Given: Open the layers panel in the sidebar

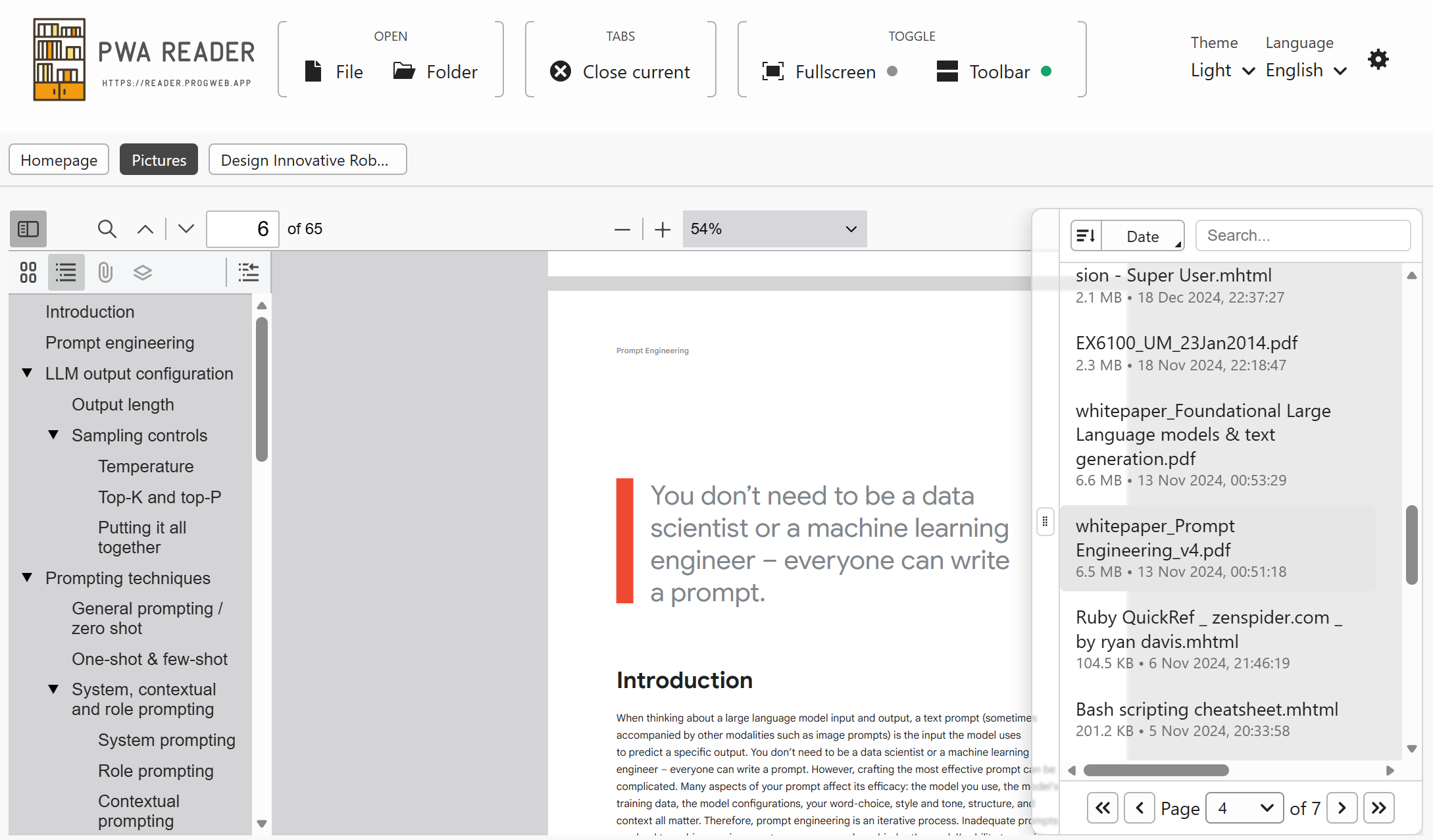Looking at the screenshot, I should click(143, 272).
